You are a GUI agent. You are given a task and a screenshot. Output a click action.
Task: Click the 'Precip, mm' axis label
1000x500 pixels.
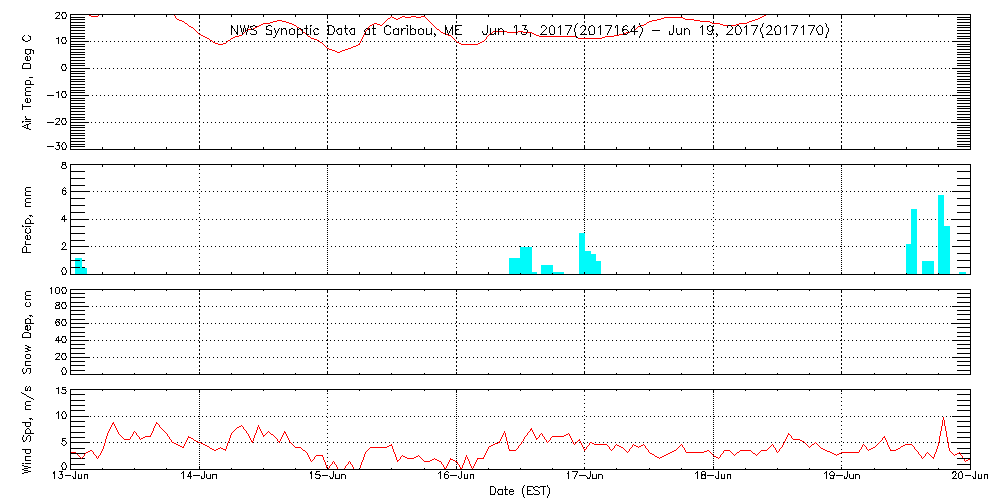tap(28, 217)
